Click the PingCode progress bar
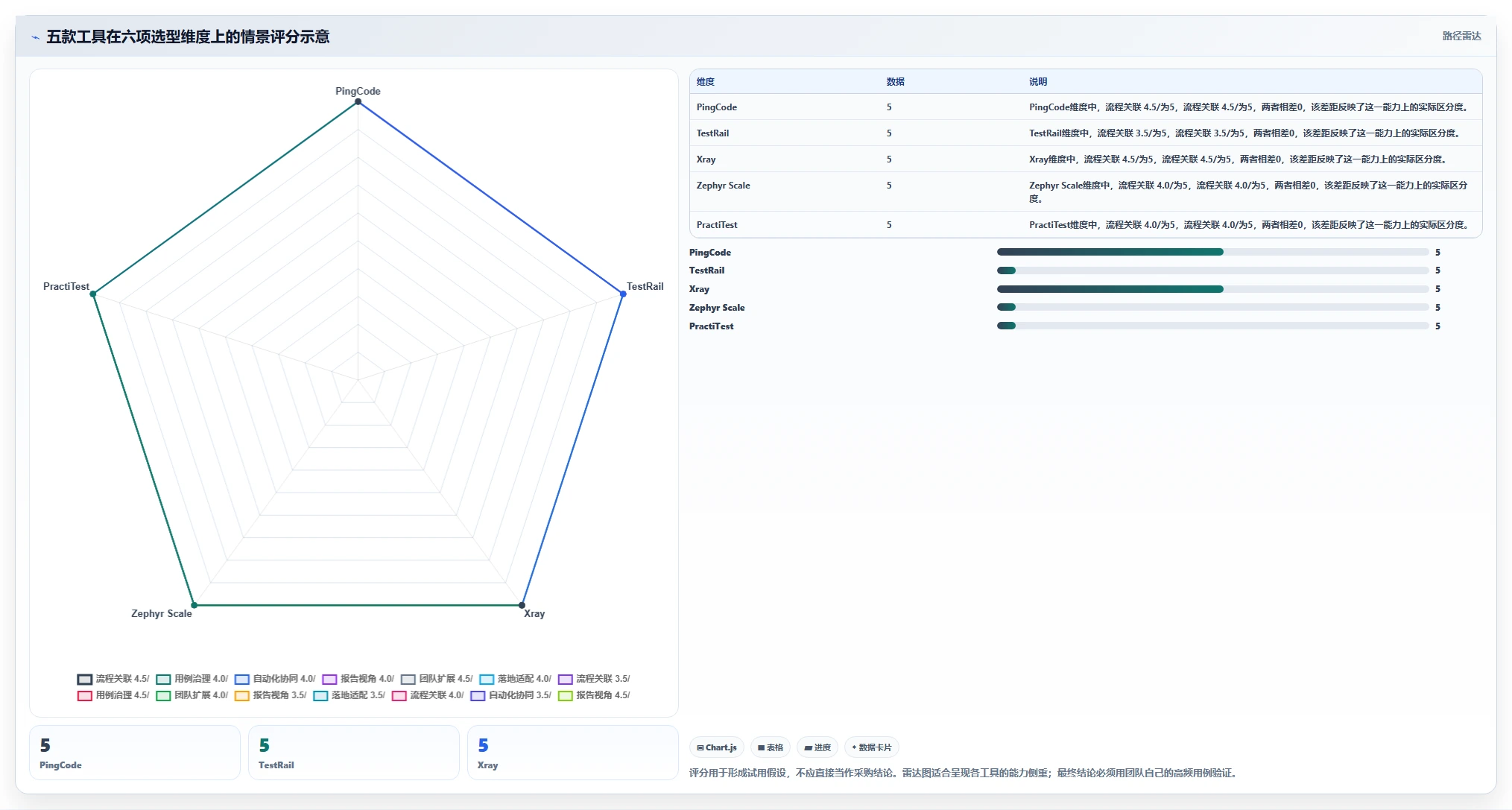 click(x=1212, y=252)
